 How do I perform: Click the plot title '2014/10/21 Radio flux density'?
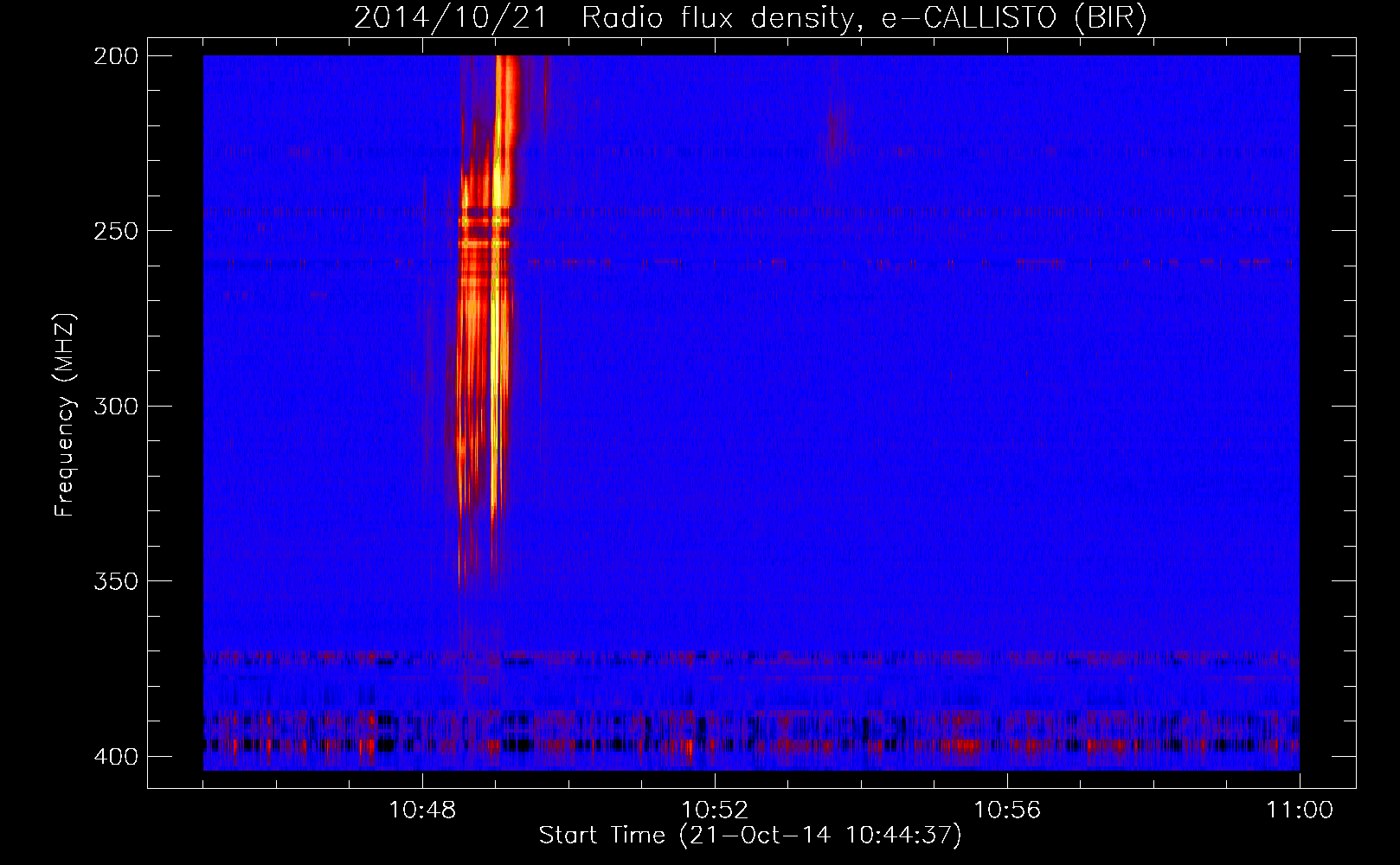tap(749, 18)
